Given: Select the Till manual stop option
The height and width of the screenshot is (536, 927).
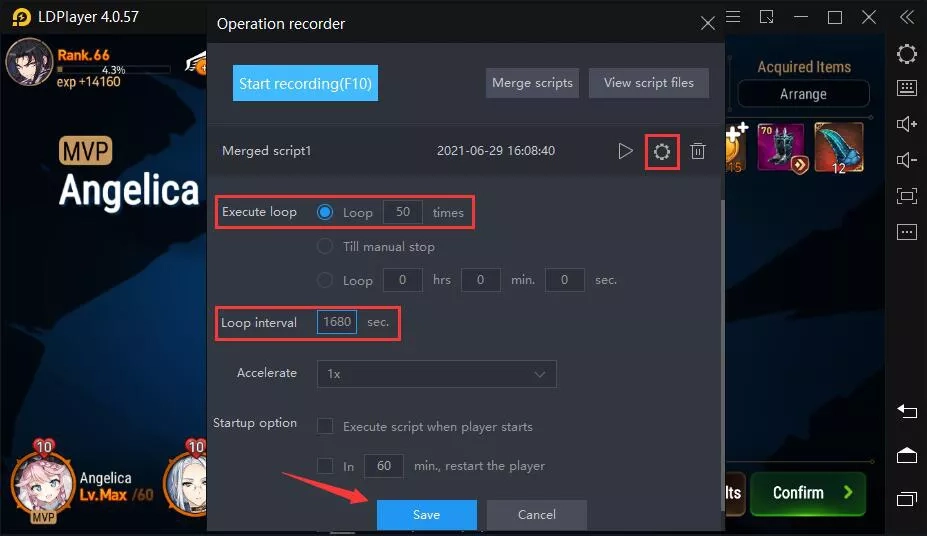Looking at the screenshot, I should point(325,246).
